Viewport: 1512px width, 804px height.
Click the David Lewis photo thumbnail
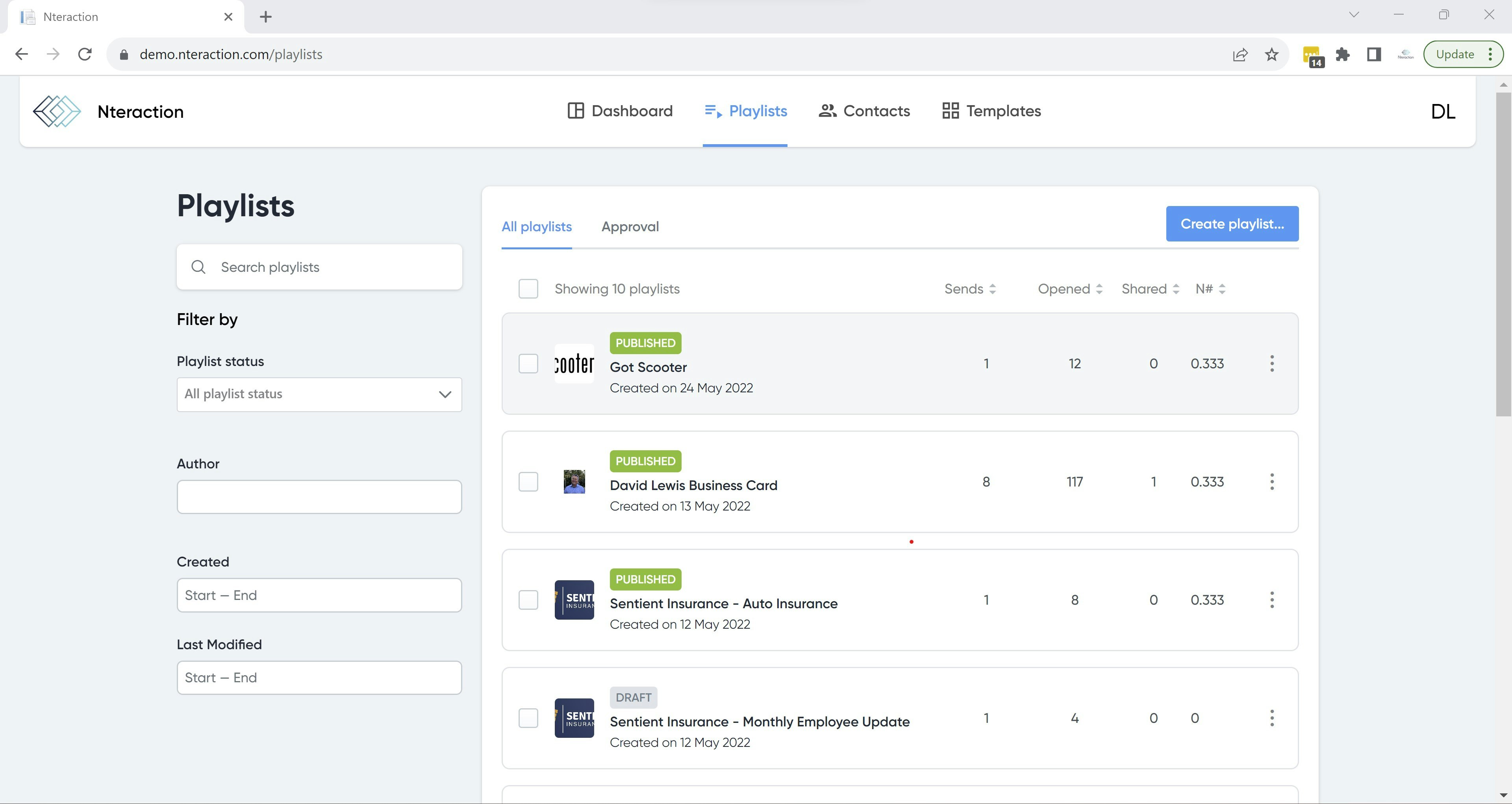click(x=574, y=482)
